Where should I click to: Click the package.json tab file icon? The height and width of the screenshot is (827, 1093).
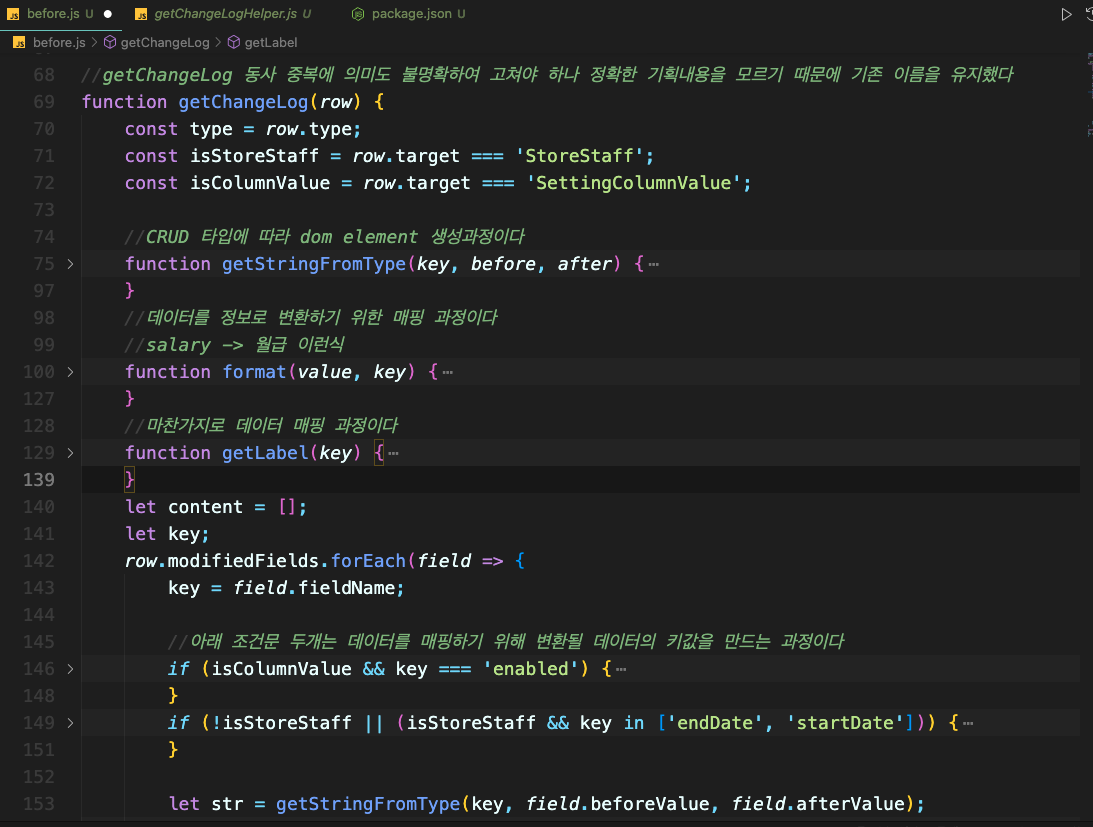358,14
